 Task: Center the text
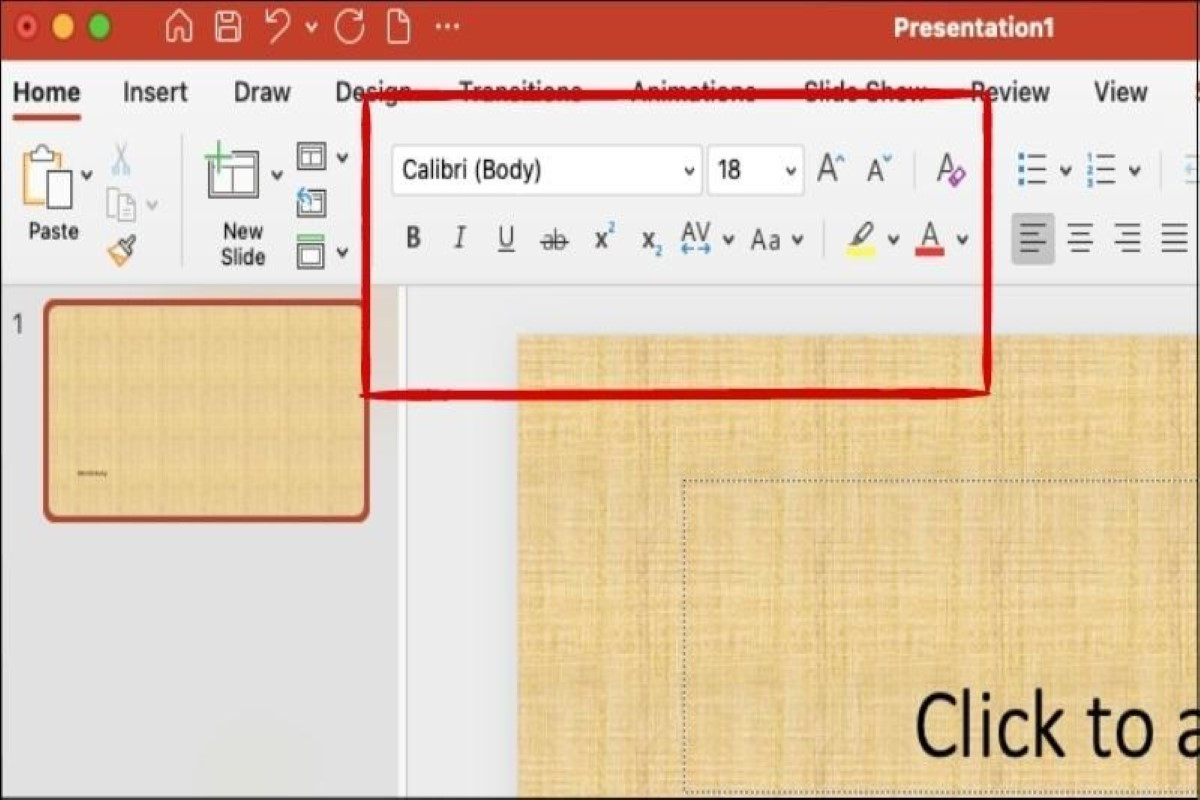pos(1080,239)
